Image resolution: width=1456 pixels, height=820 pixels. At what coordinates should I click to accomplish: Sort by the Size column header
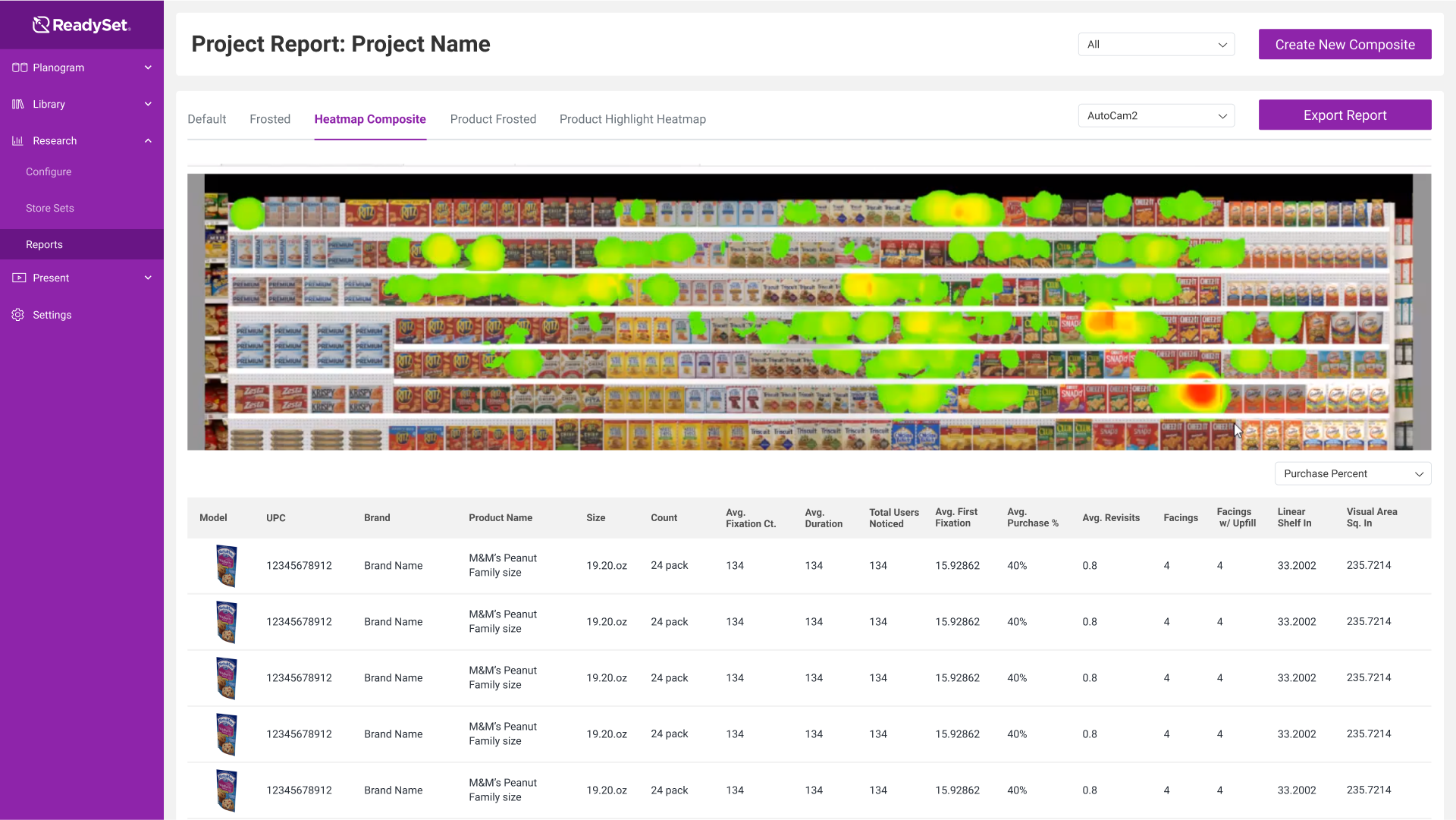(596, 517)
